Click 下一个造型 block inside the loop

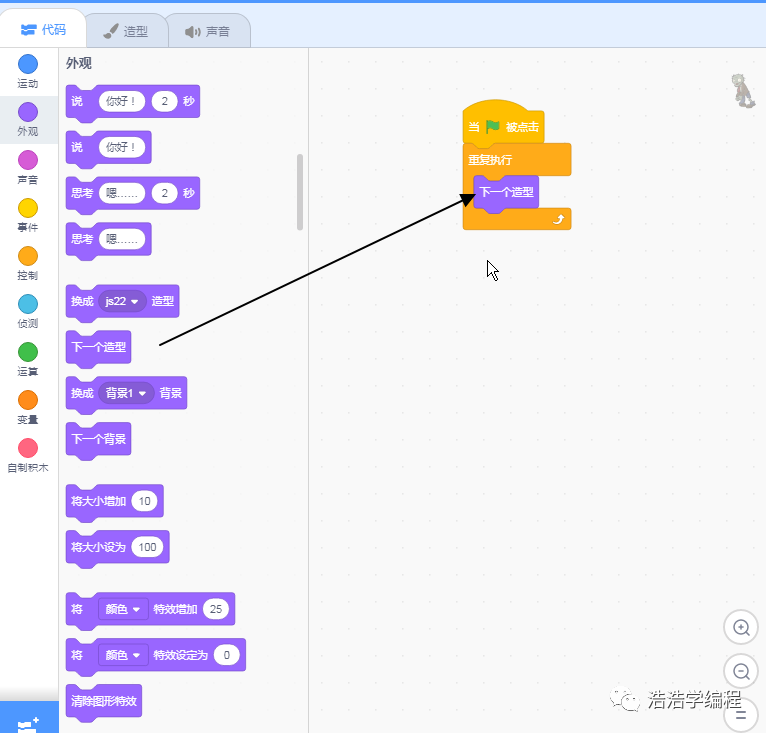click(506, 192)
